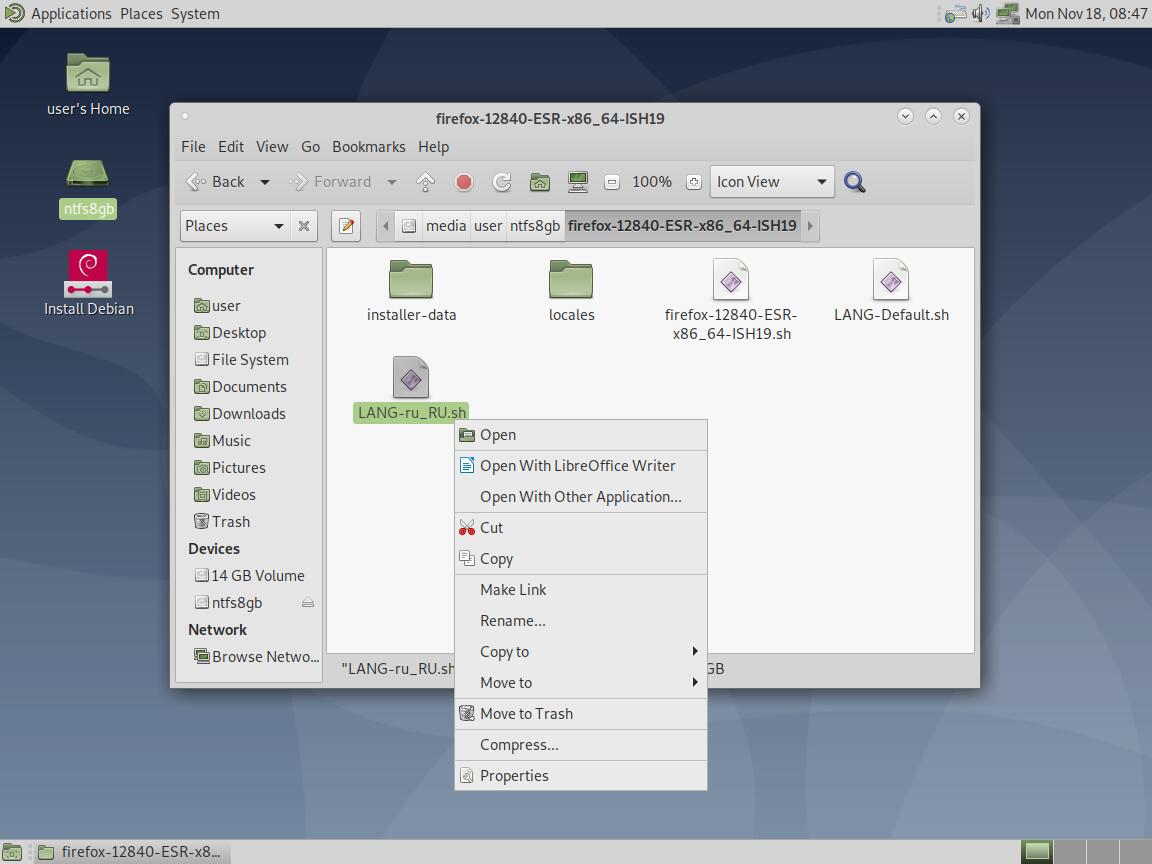1152x864 pixels.
Task: Open the View menu
Action: [x=272, y=147]
